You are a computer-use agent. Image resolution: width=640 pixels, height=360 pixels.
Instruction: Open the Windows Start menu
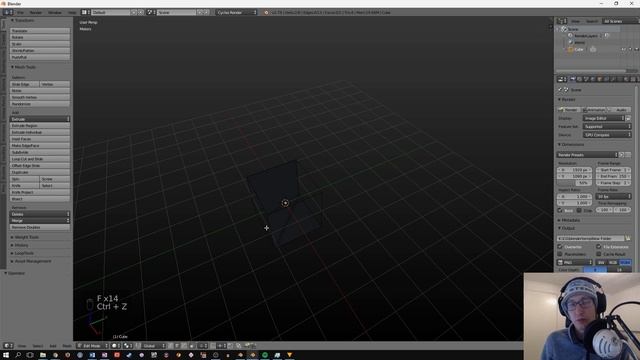(x=6, y=355)
